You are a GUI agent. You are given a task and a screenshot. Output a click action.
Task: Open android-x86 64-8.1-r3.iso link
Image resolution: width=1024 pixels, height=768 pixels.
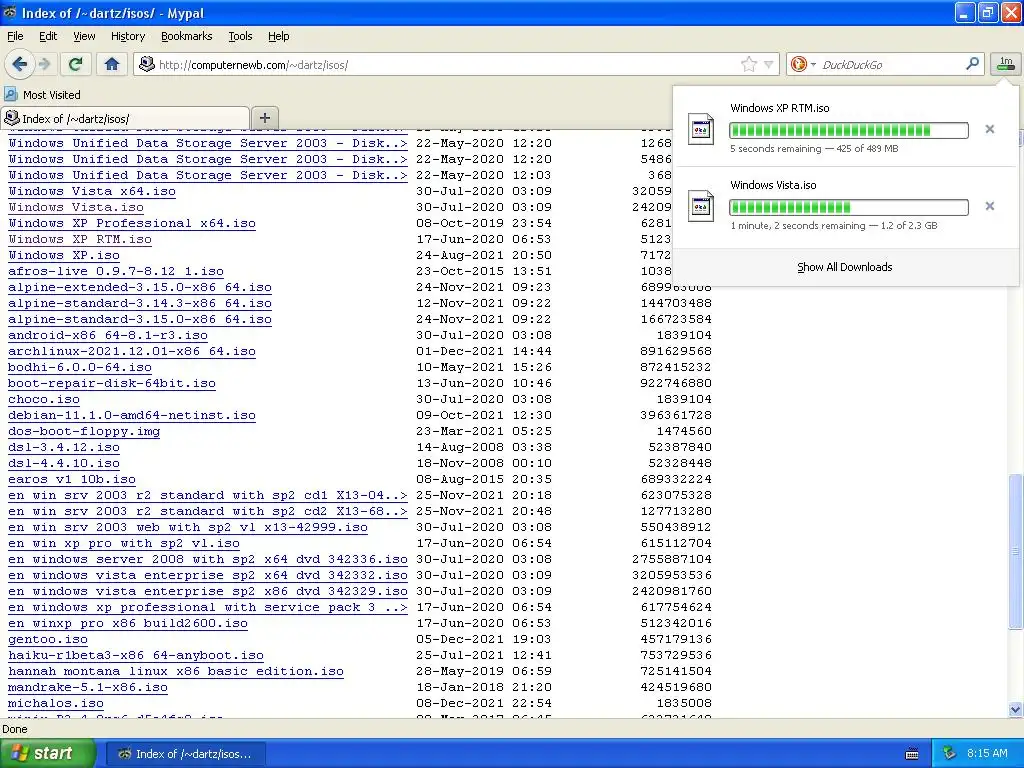108,335
